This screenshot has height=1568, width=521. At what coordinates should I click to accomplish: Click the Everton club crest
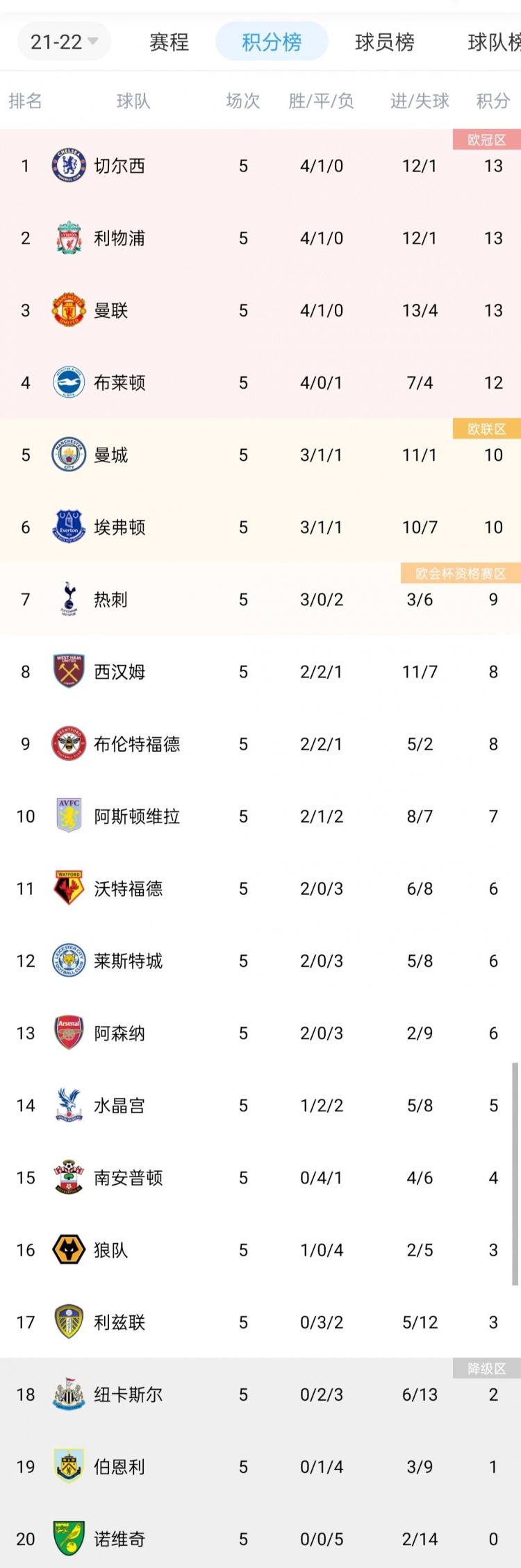(67, 527)
